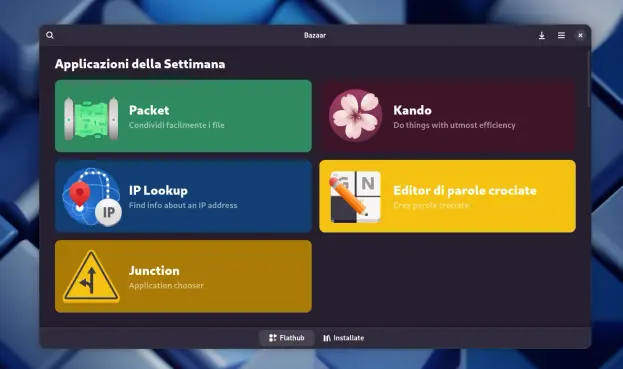Close the Bazaar window
This screenshot has width=623, height=369.
(580, 35)
